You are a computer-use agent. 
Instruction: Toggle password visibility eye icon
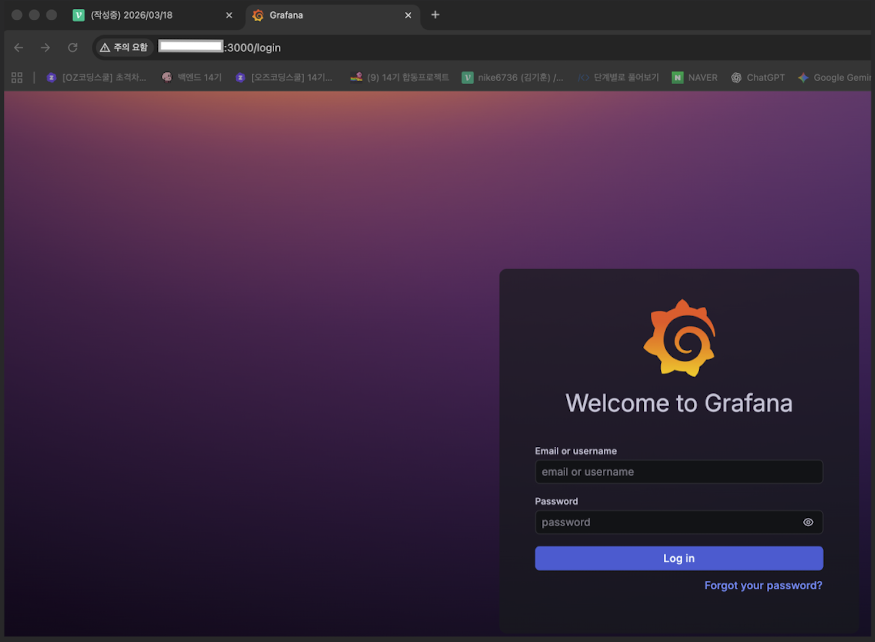pos(807,523)
